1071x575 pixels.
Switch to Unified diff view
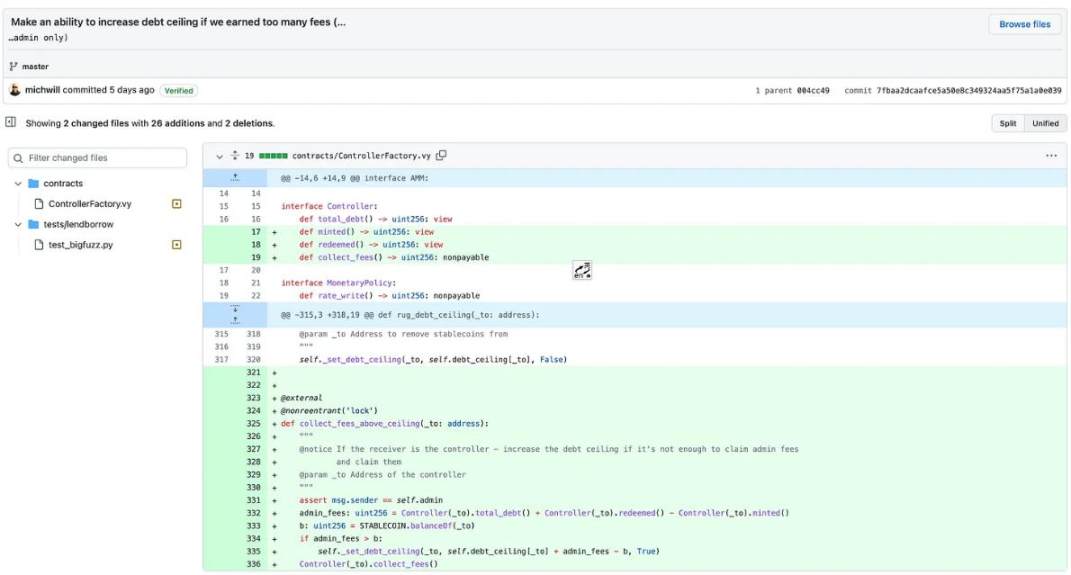click(1045, 124)
